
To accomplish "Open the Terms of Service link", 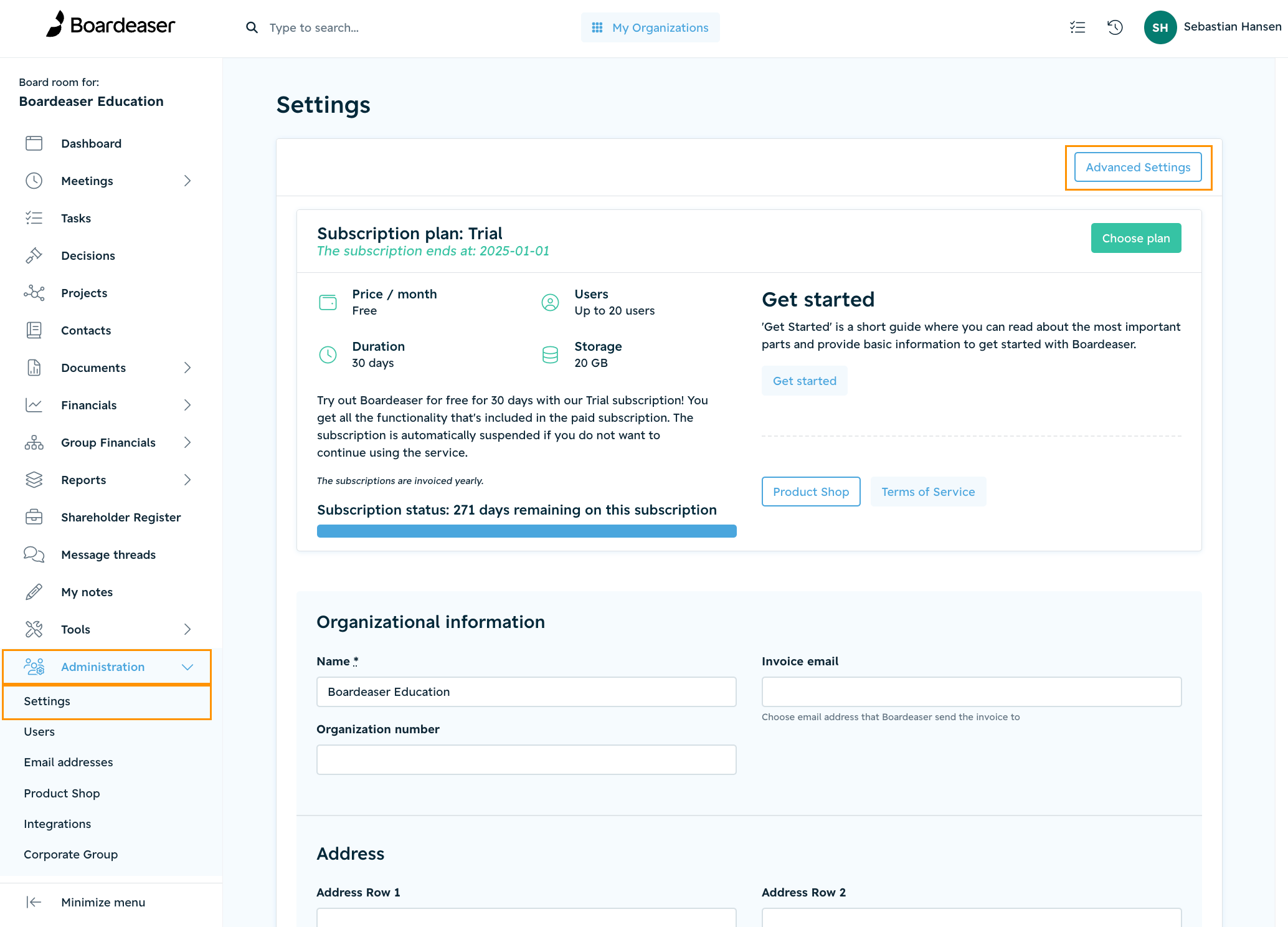I will click(x=928, y=492).
